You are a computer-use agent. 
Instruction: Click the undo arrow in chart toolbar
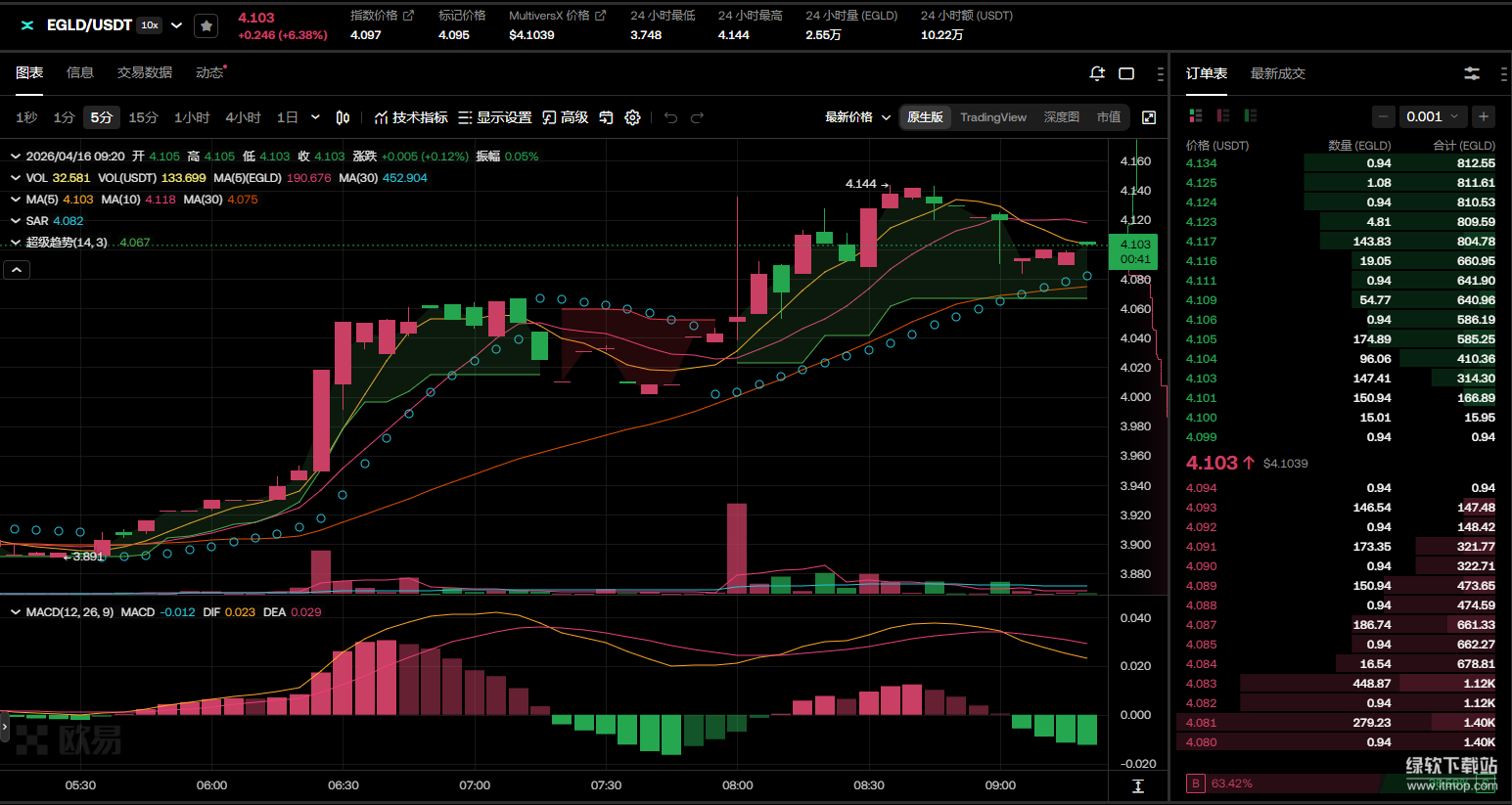(x=670, y=117)
